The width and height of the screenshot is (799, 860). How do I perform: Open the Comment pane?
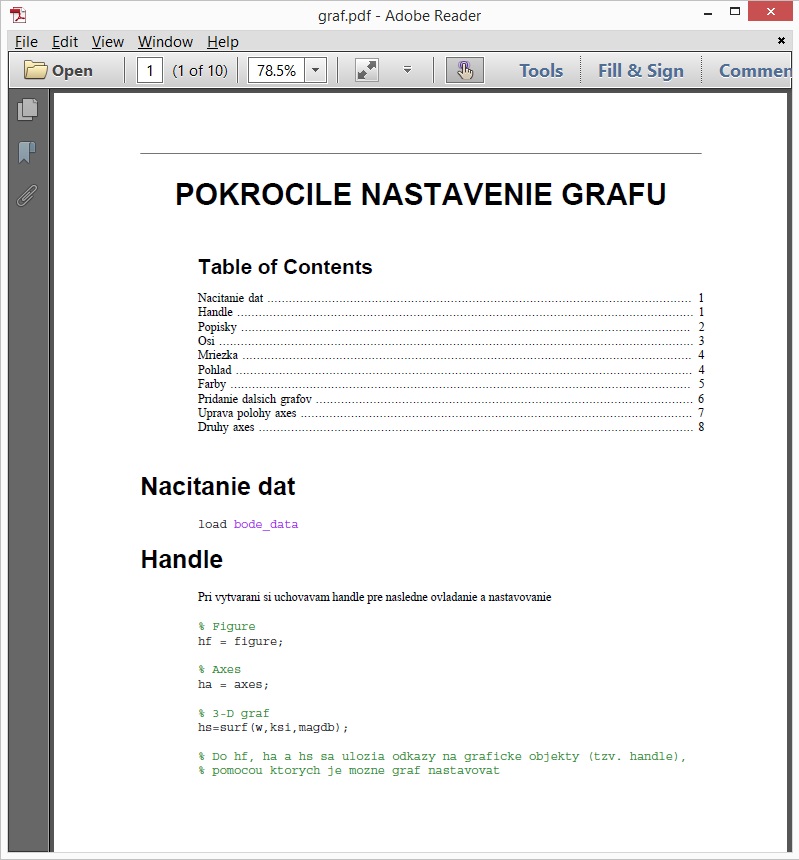click(x=755, y=70)
